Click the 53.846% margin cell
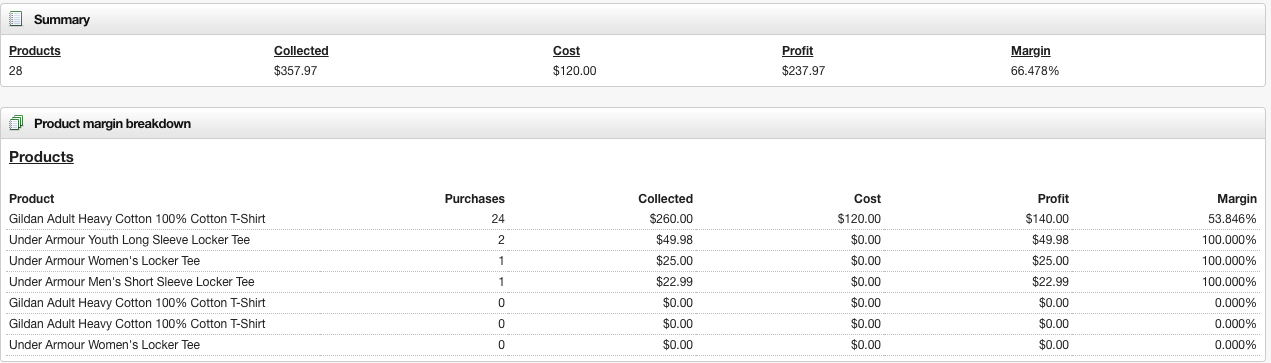This screenshot has height=363, width=1271. point(1233,218)
